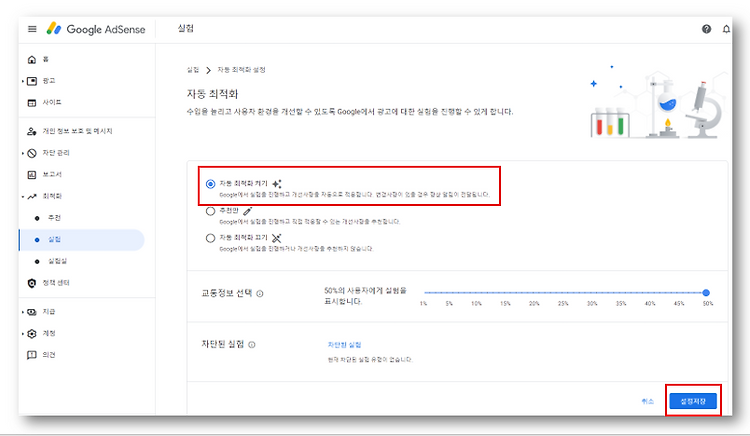Viewport: 750px width, 436px height.
Task: Go to 홈 via house icon
Action: 32,59
